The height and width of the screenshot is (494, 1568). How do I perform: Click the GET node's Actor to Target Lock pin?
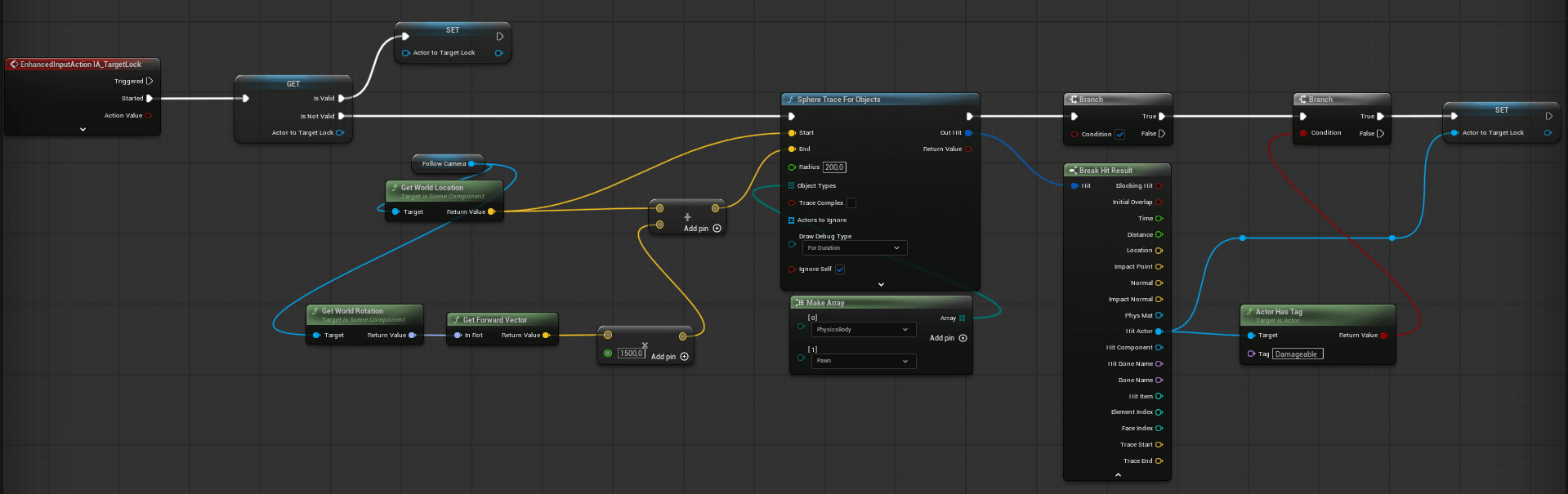point(340,132)
